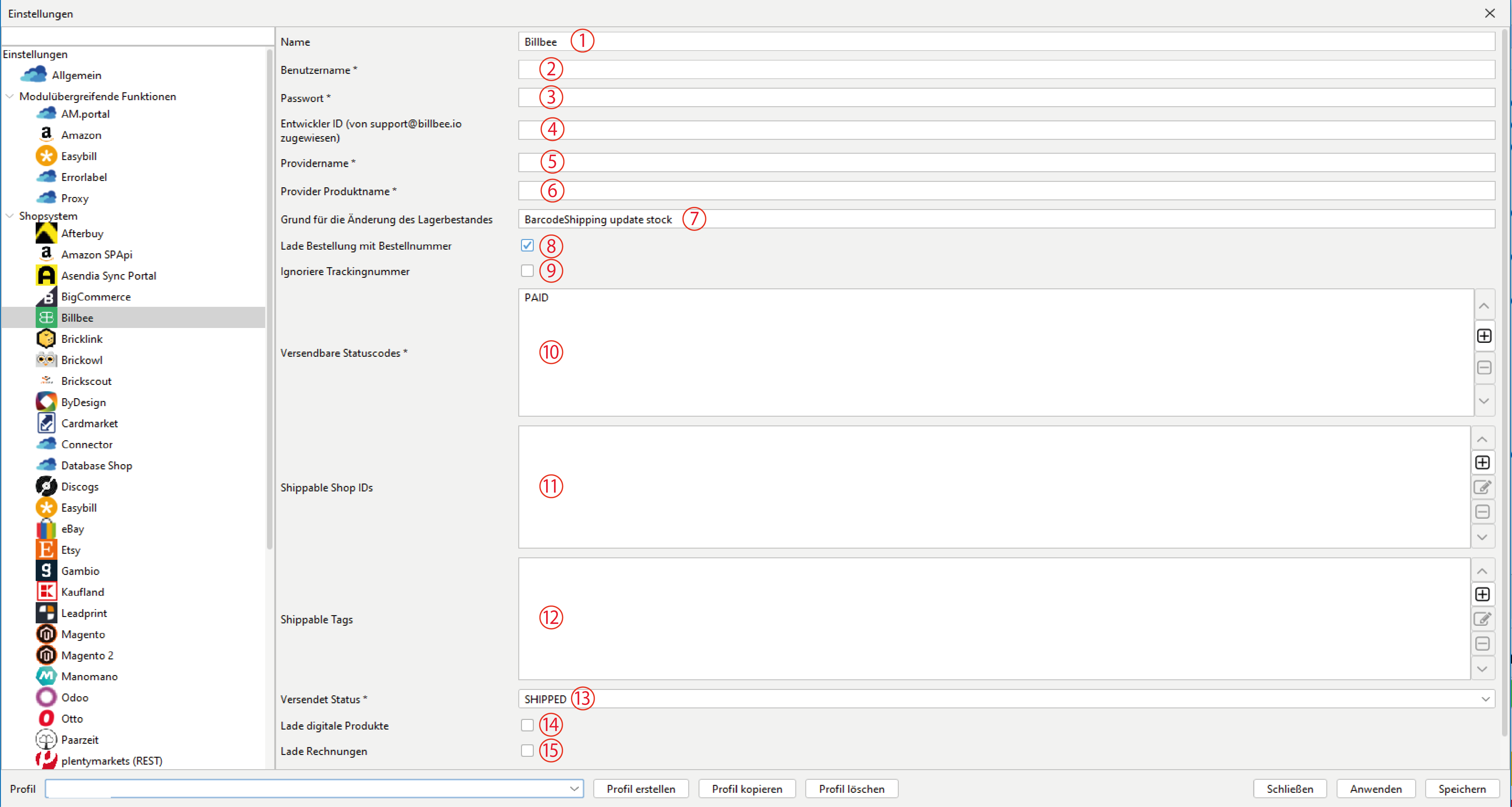Open AM.portal settings entry

[x=85, y=114]
